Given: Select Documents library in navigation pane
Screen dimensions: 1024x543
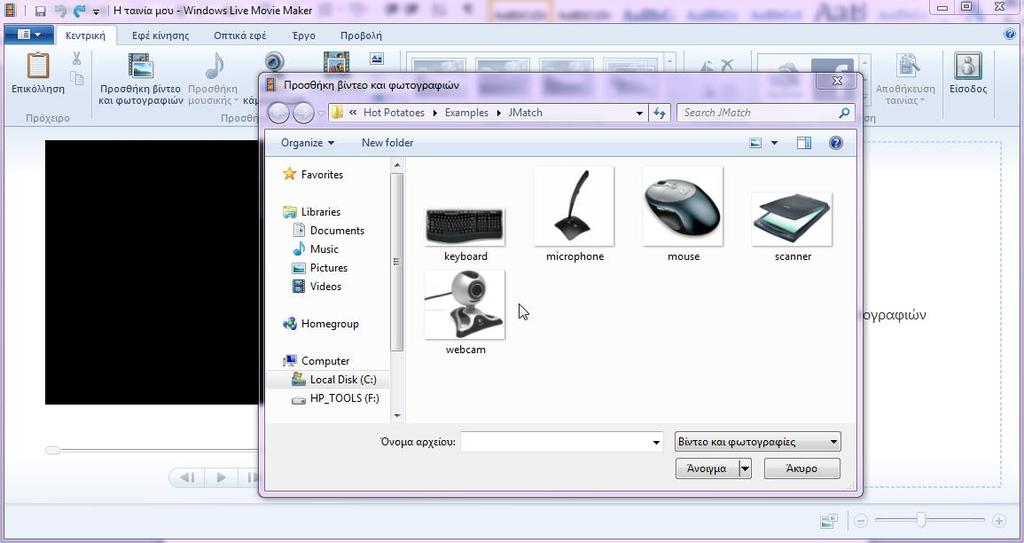Looking at the screenshot, I should 336,231.
